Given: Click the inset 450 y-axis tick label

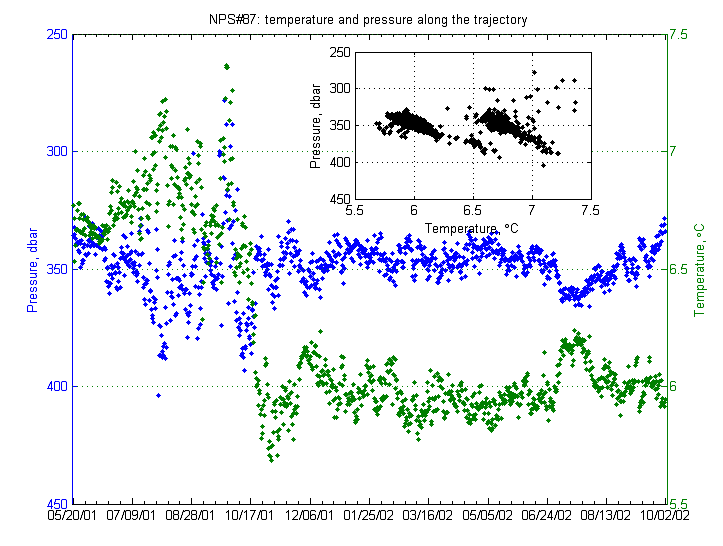Looking at the screenshot, I should click(x=337, y=198).
